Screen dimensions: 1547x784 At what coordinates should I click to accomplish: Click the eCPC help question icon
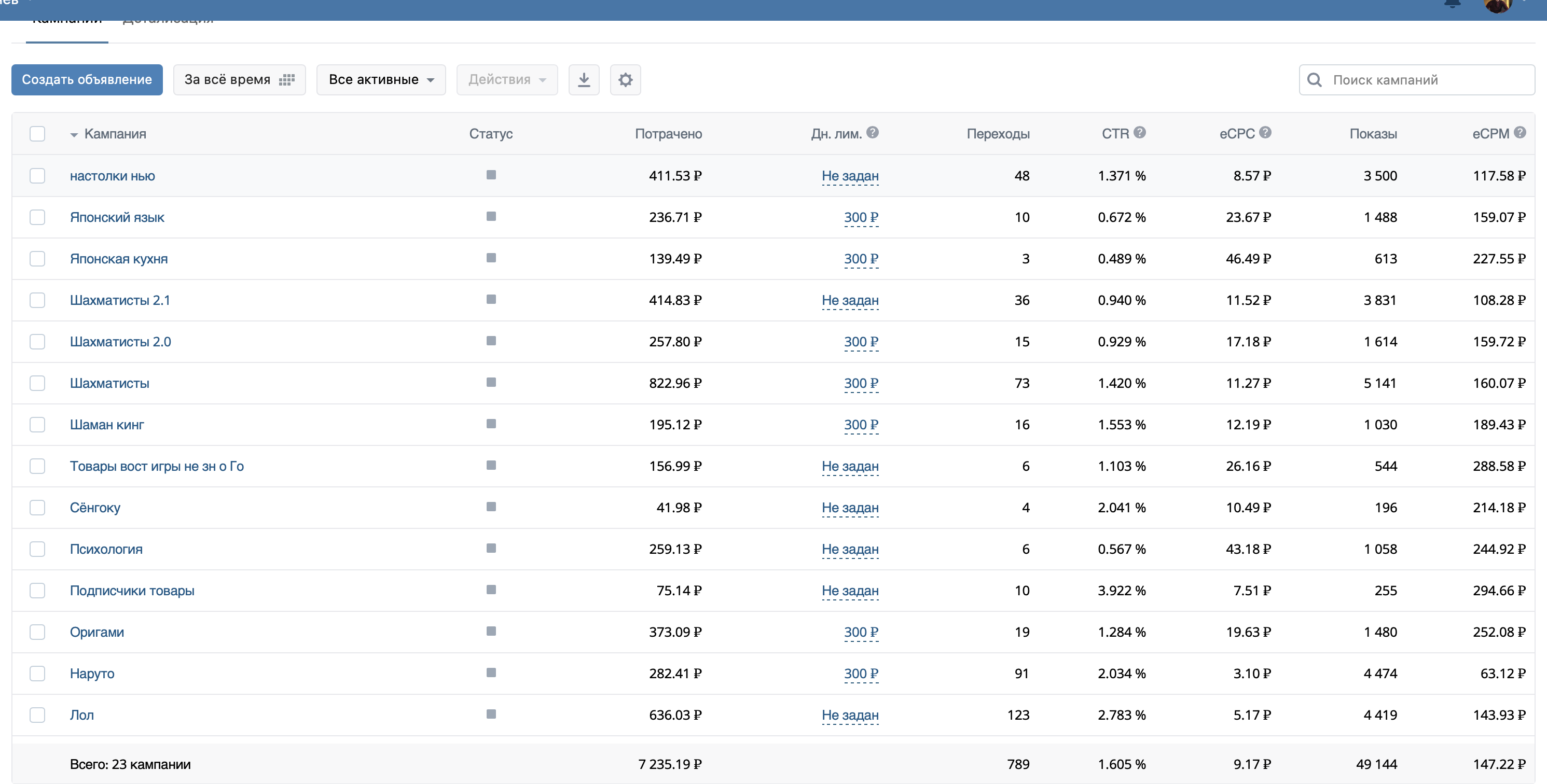1265,133
